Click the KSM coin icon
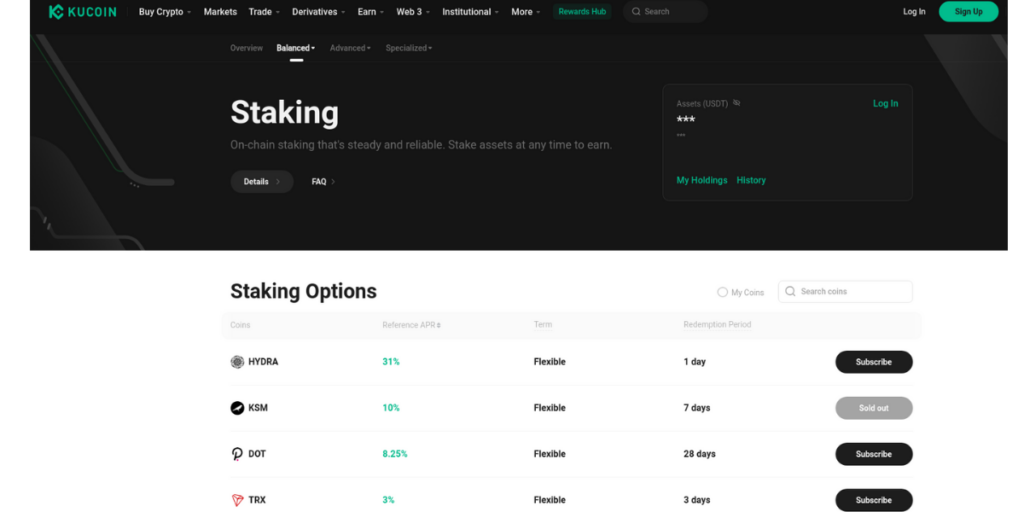Image resolution: width=1024 pixels, height=512 pixels. 237,408
